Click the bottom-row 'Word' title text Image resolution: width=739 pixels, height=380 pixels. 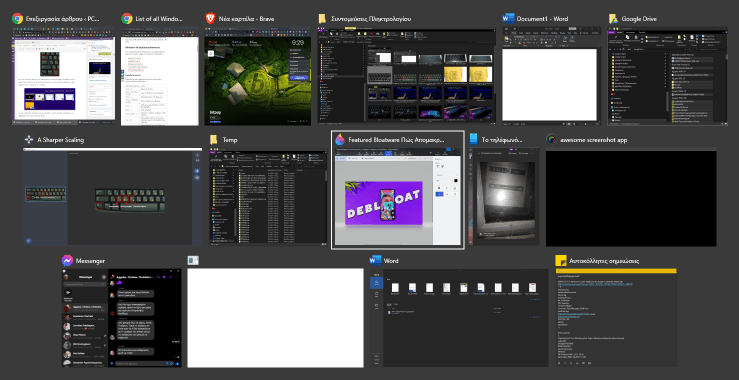tap(391, 261)
